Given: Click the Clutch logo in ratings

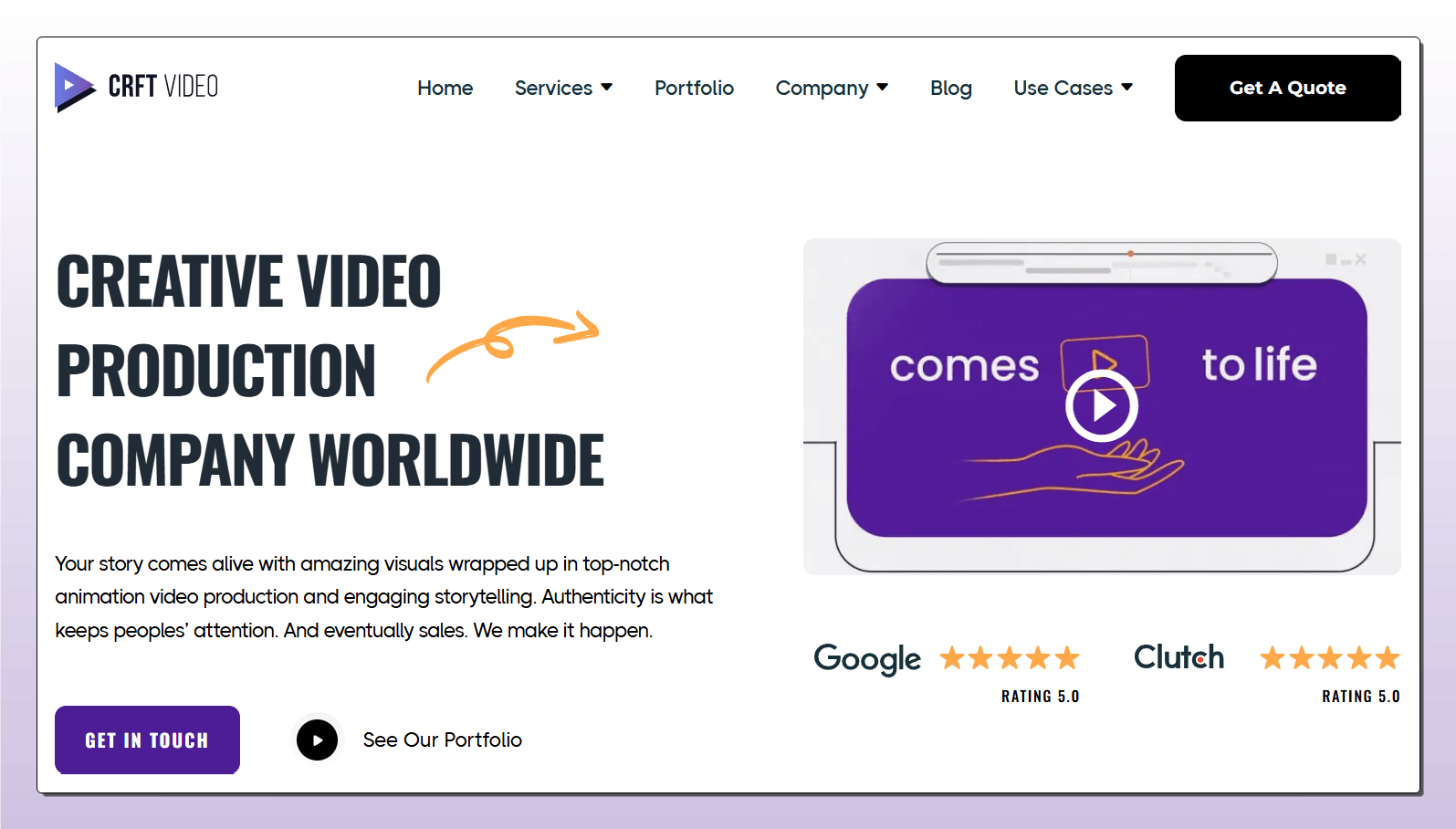Looking at the screenshot, I should pyautogui.click(x=1178, y=657).
